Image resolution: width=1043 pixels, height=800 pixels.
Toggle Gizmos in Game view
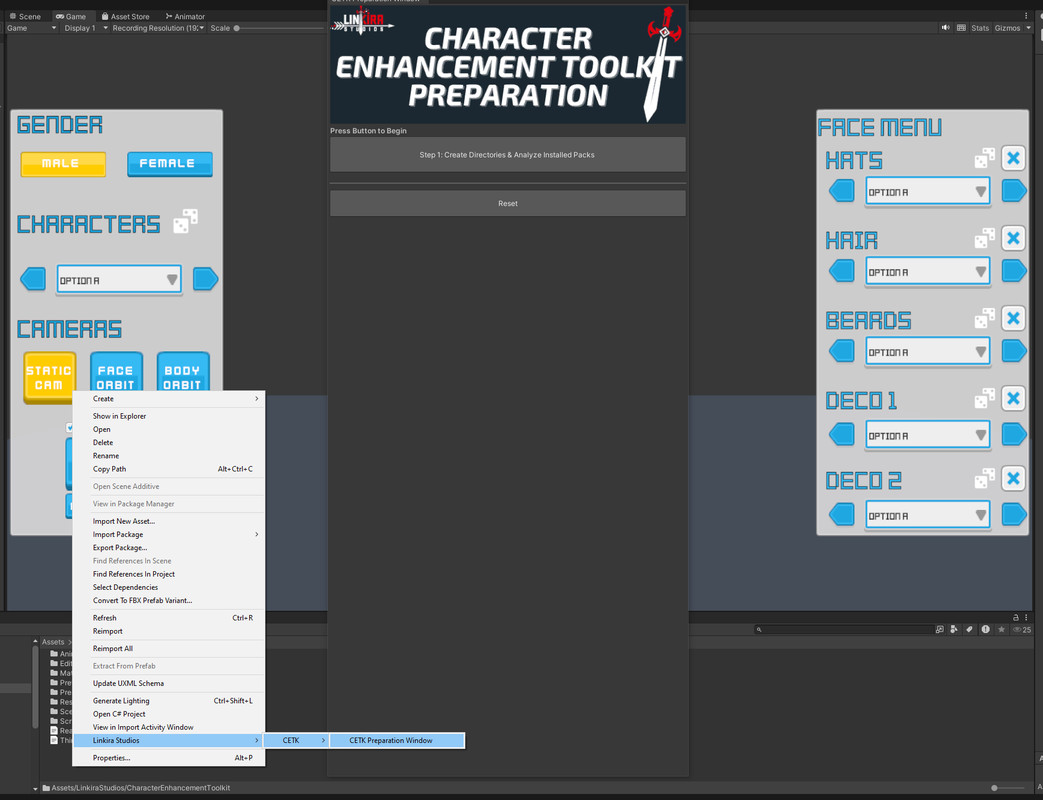[x=1007, y=28]
